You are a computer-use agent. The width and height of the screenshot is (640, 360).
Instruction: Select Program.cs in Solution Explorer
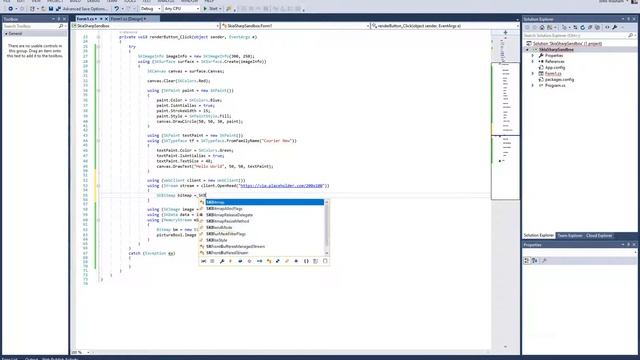(555, 86)
